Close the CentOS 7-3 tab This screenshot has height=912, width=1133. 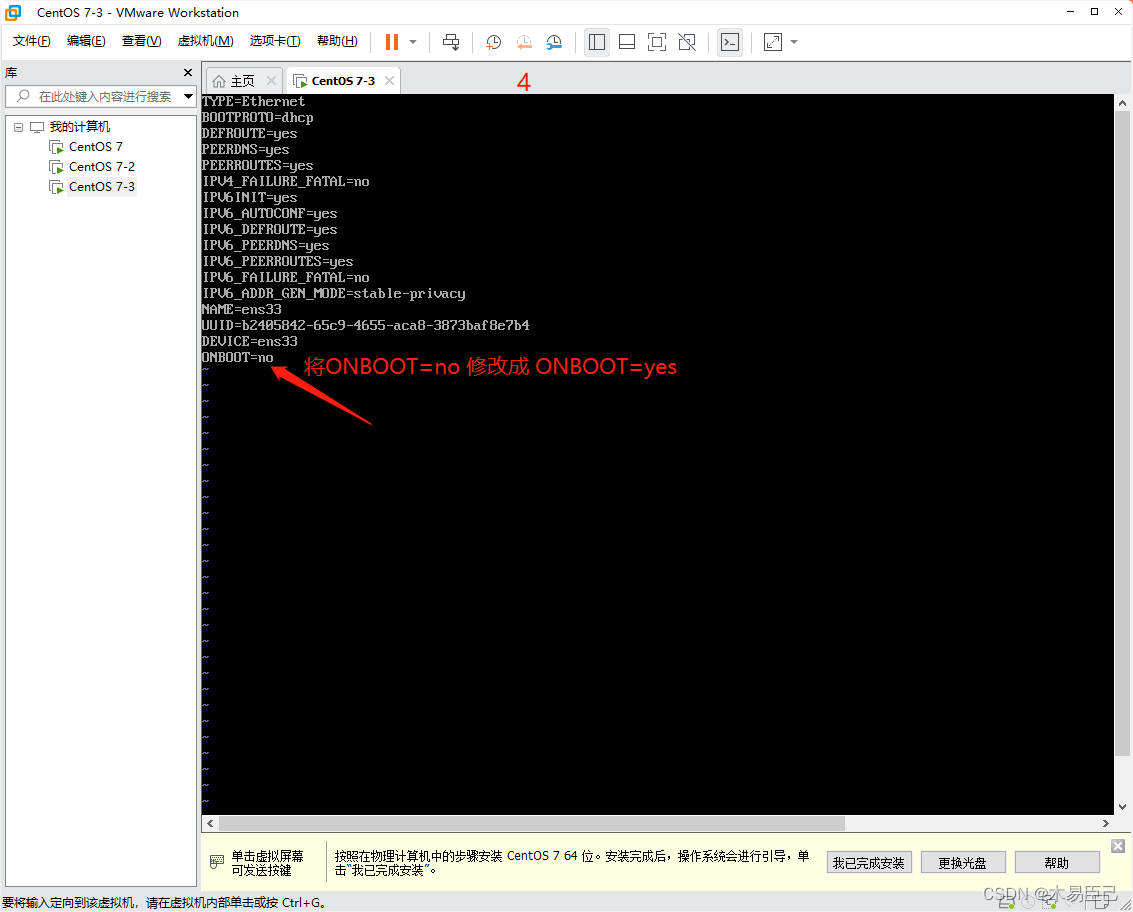coord(389,81)
